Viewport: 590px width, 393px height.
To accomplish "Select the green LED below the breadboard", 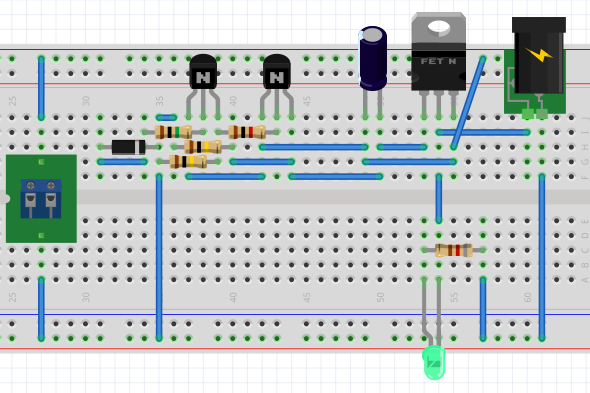I will (x=434, y=362).
